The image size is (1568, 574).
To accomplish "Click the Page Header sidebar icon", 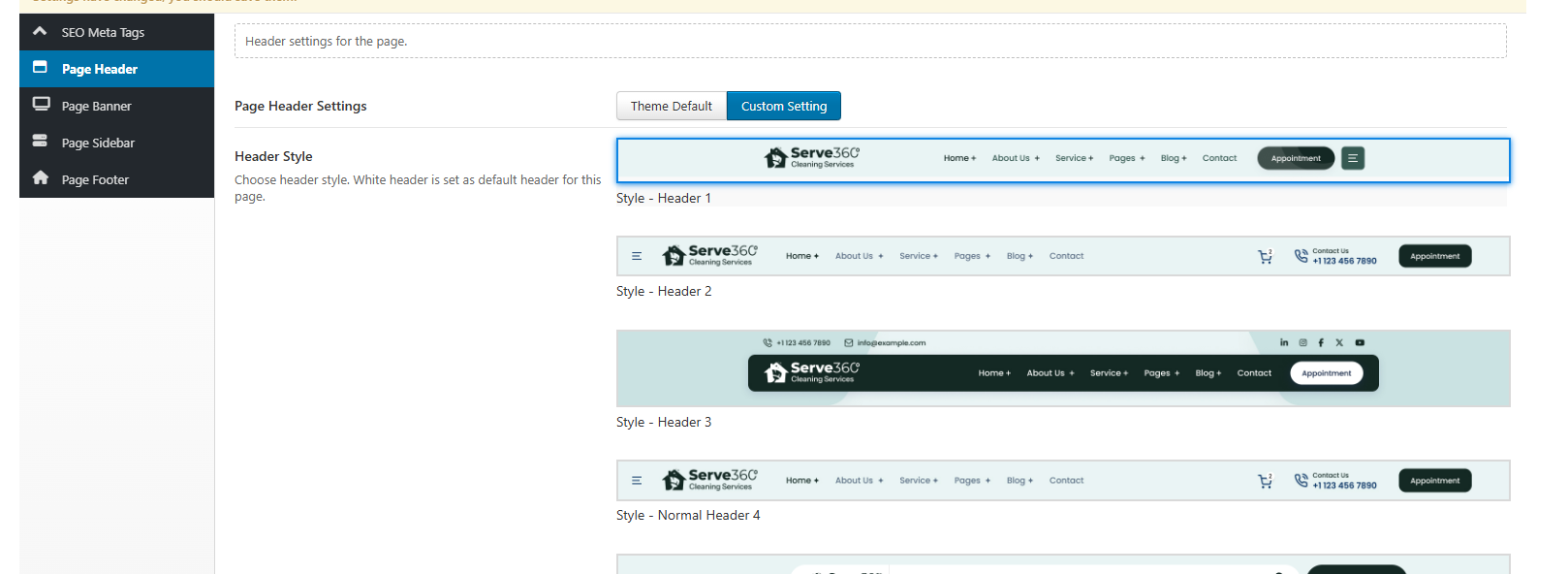I will 40,68.
